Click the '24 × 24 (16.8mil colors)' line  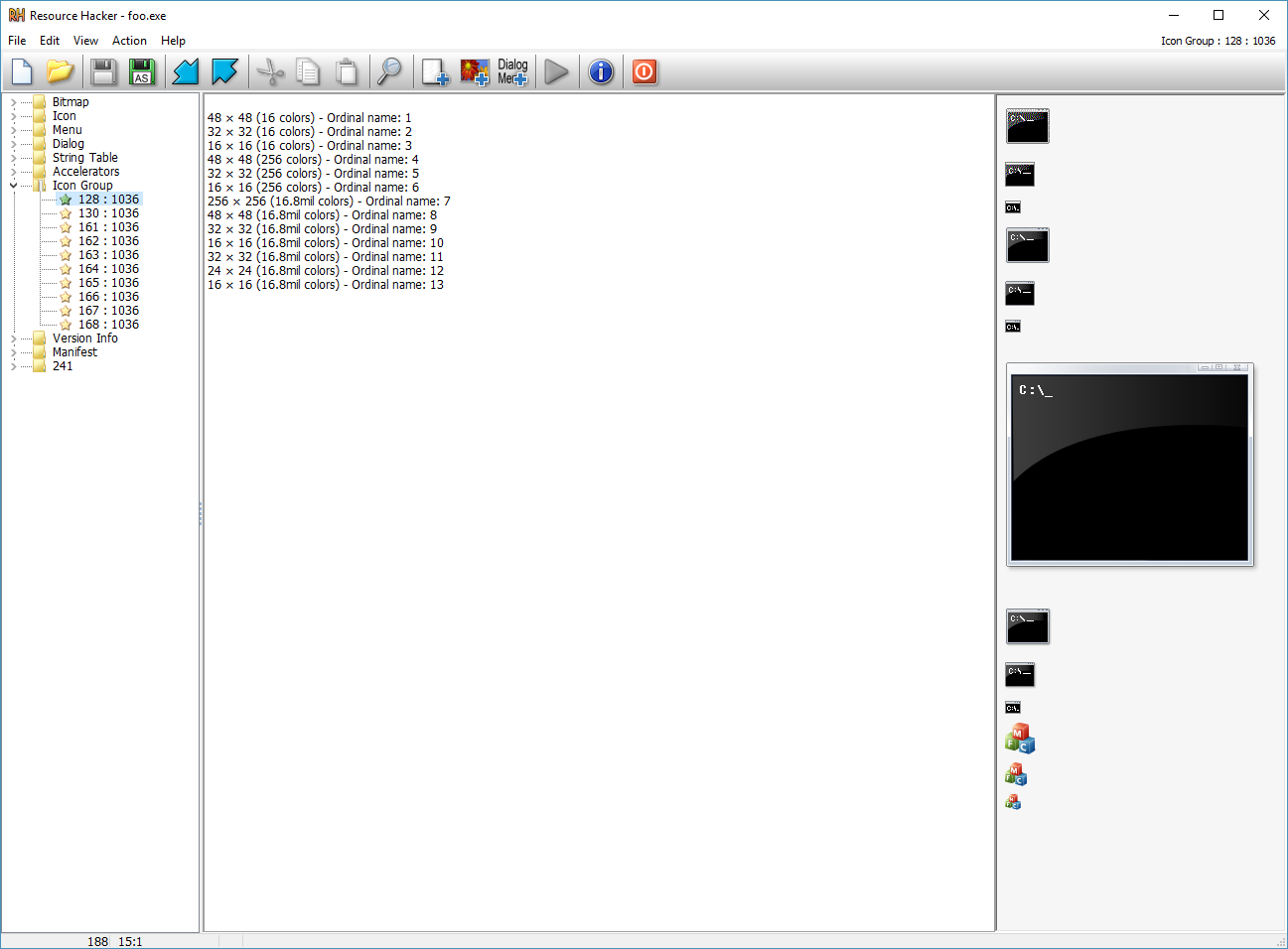[326, 271]
